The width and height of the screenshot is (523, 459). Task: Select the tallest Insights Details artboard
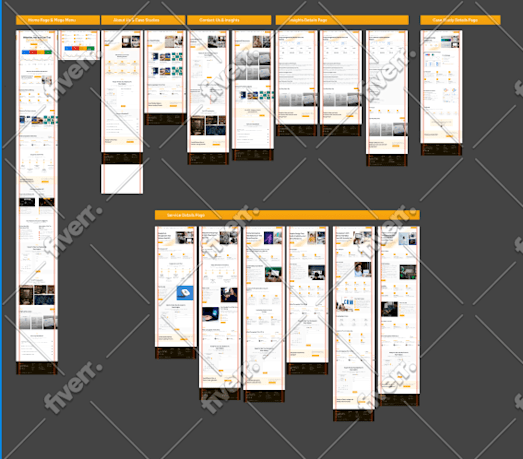(387, 98)
